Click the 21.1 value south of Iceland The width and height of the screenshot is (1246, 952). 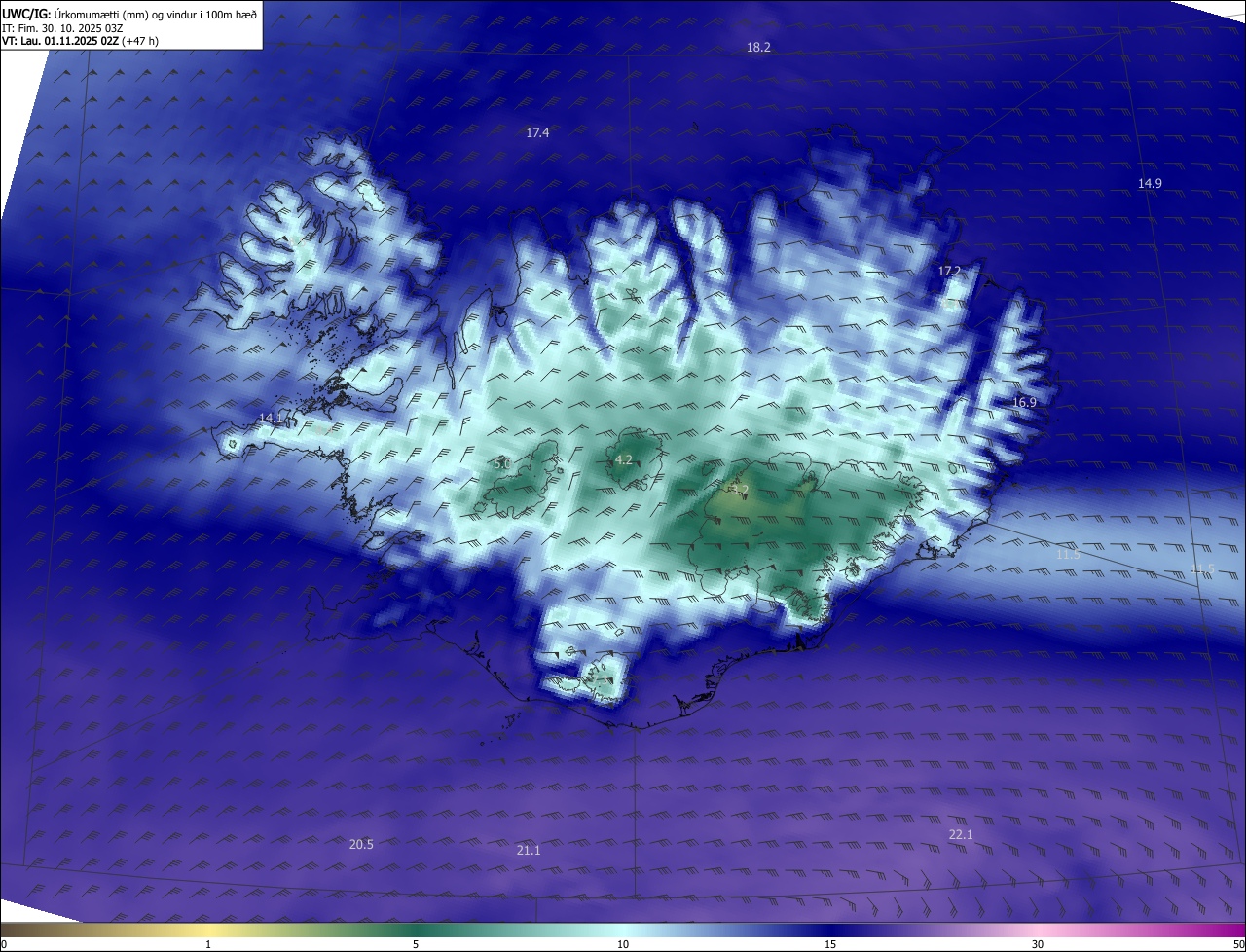point(529,850)
